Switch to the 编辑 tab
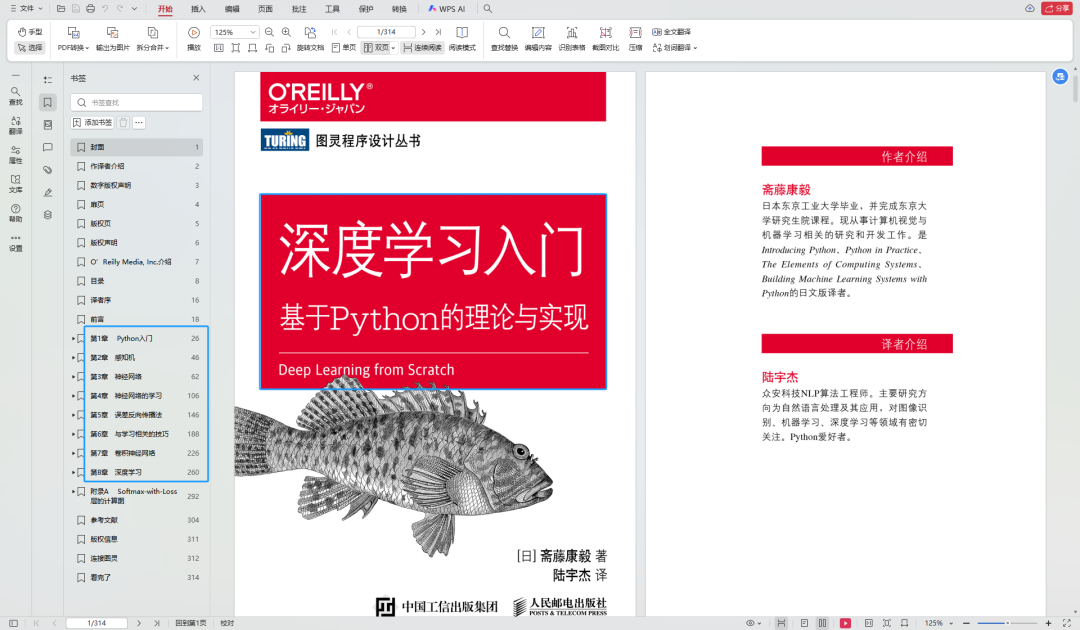This screenshot has width=1080, height=630. click(x=232, y=9)
